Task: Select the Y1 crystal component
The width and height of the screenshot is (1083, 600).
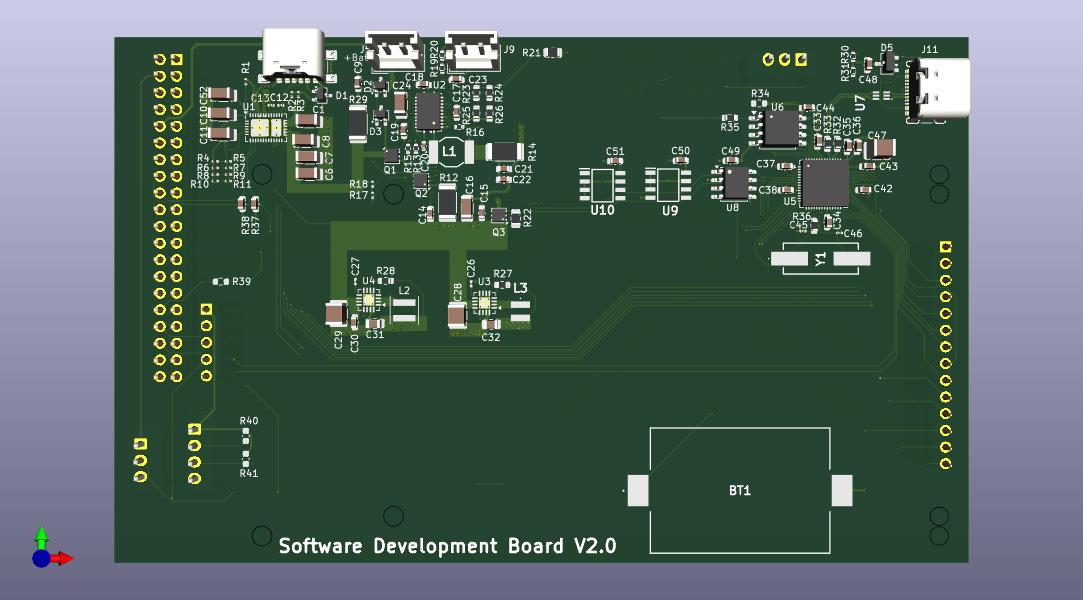Action: click(x=820, y=259)
